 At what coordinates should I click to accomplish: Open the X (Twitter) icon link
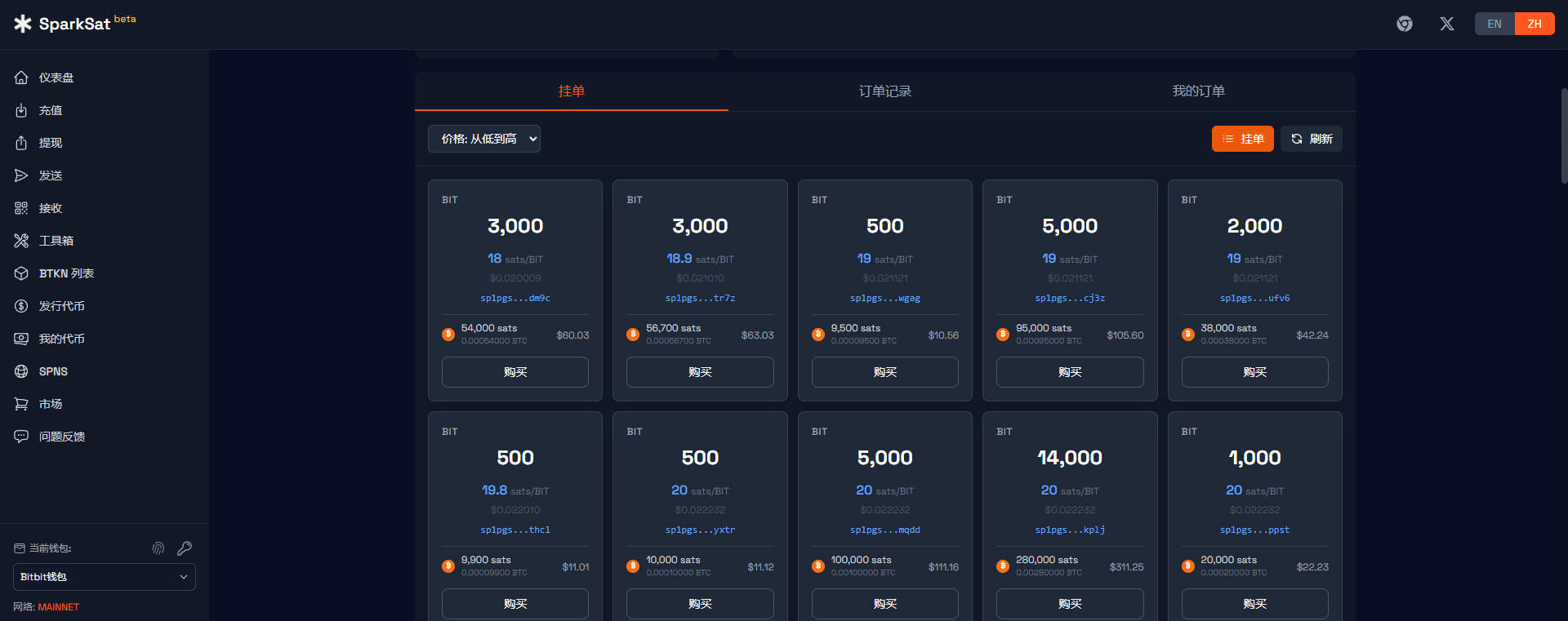coord(1446,24)
